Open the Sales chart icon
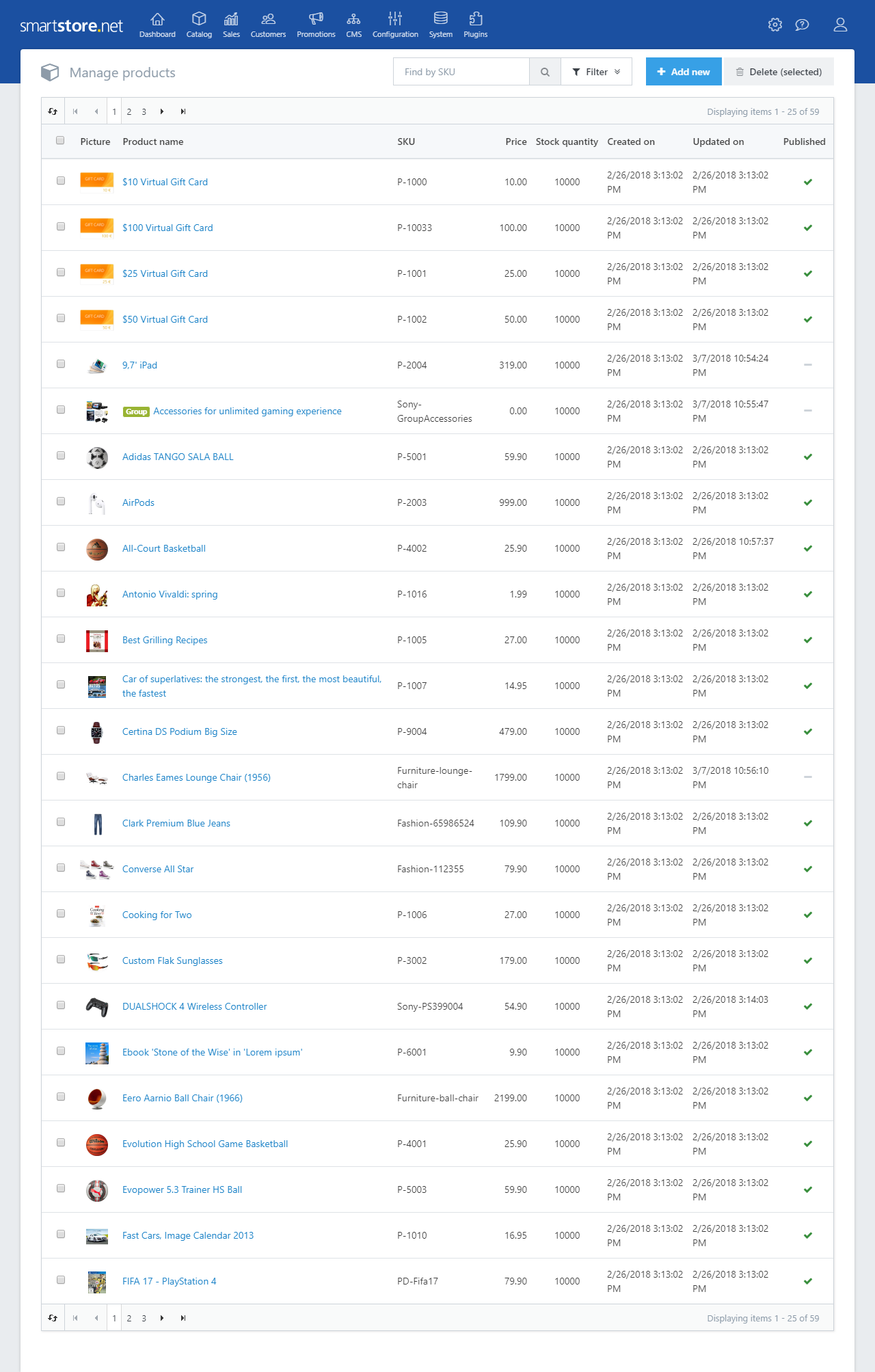875x1372 pixels. (x=231, y=18)
